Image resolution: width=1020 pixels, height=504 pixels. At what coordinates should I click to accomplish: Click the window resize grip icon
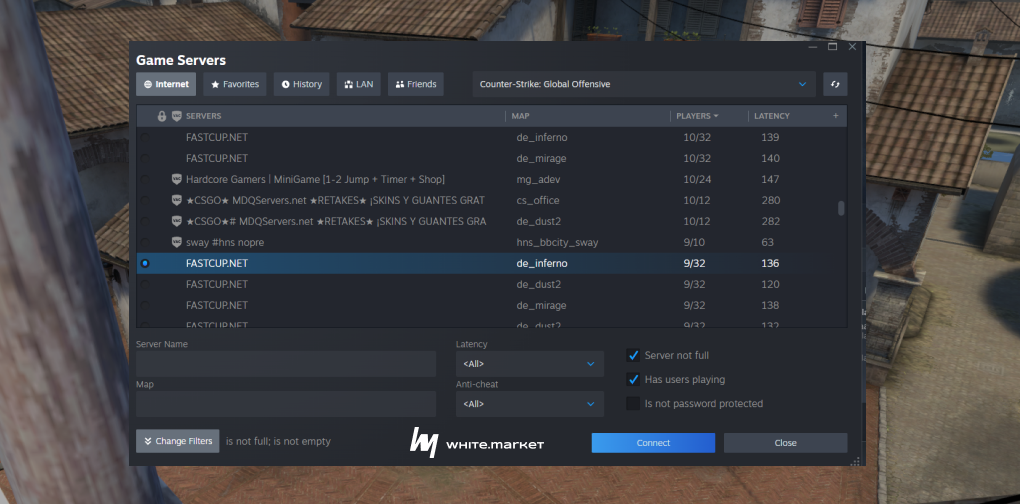(x=855, y=461)
